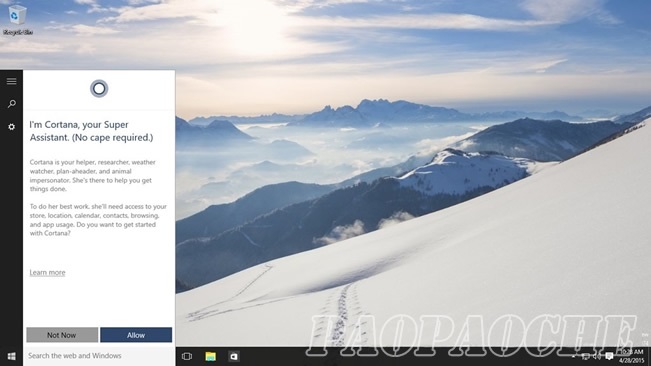Click the Allow button for Cortana
651x366 pixels.
[x=136, y=335]
